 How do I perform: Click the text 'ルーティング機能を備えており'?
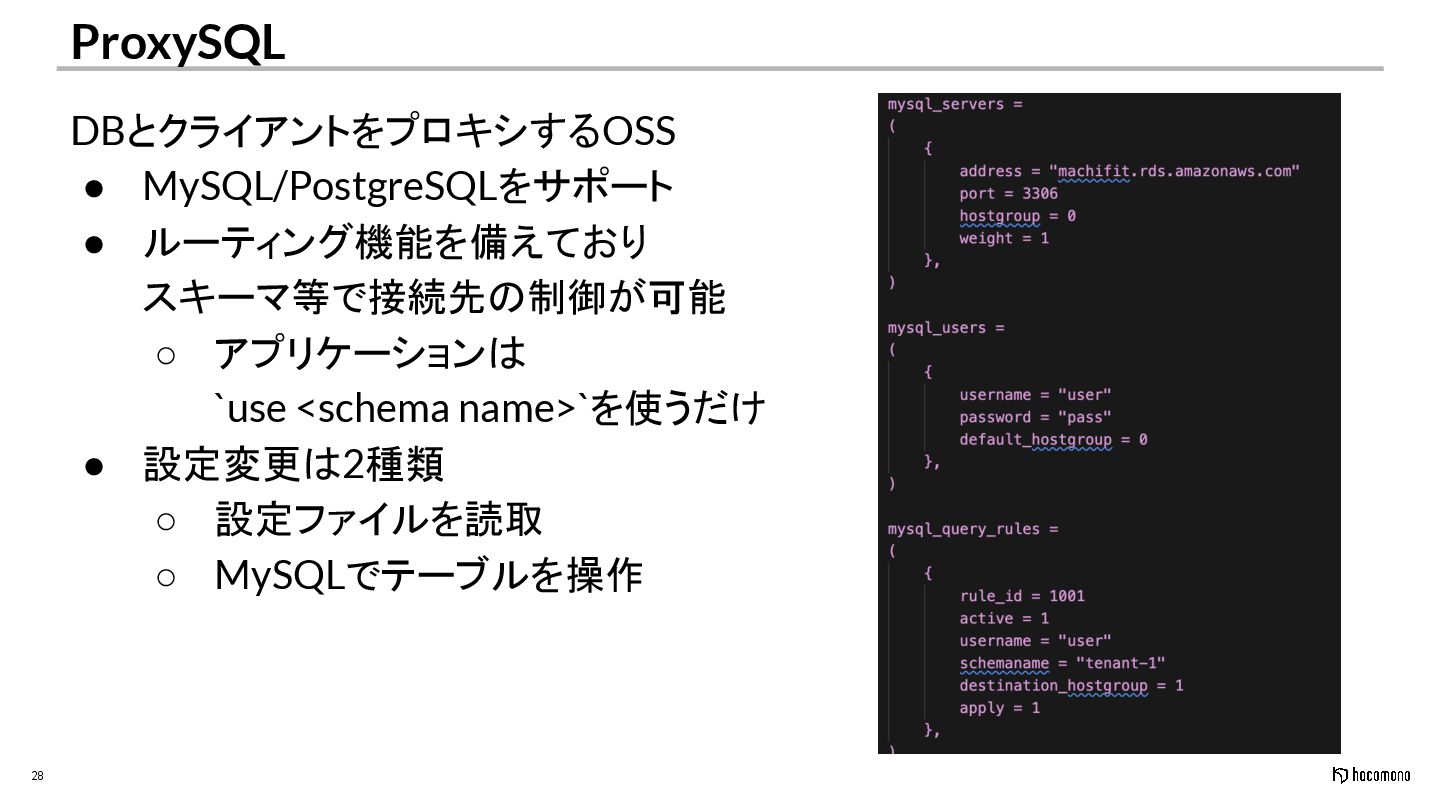pyautogui.click(x=396, y=241)
